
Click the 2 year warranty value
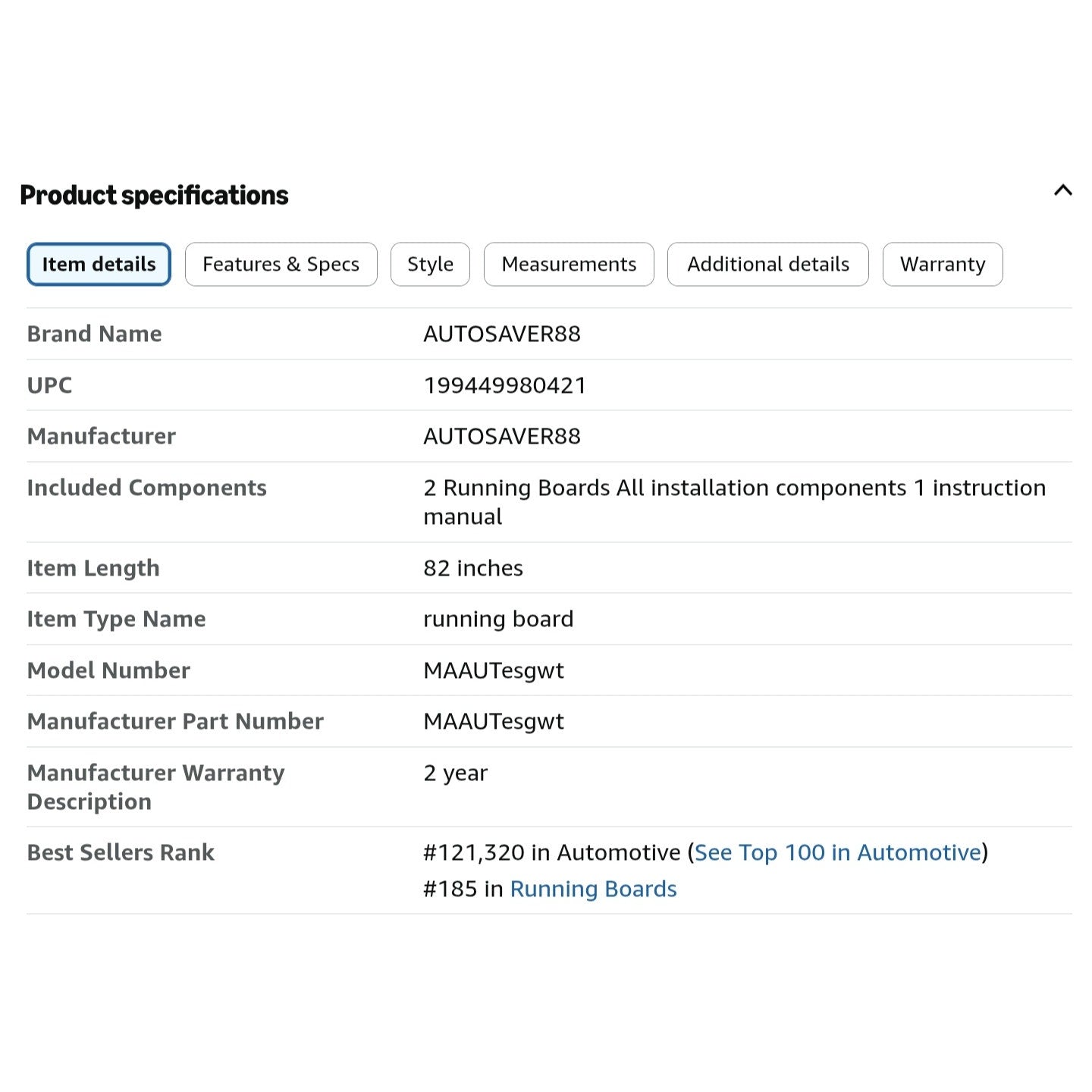[x=455, y=773]
